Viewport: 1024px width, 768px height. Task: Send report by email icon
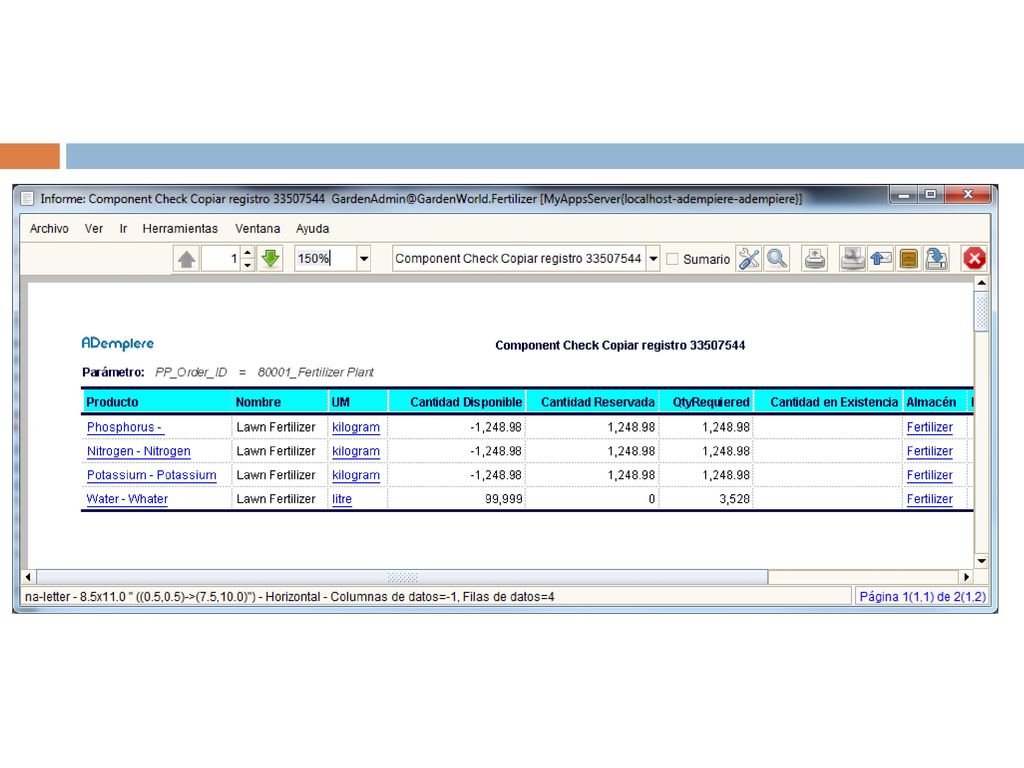[880, 259]
